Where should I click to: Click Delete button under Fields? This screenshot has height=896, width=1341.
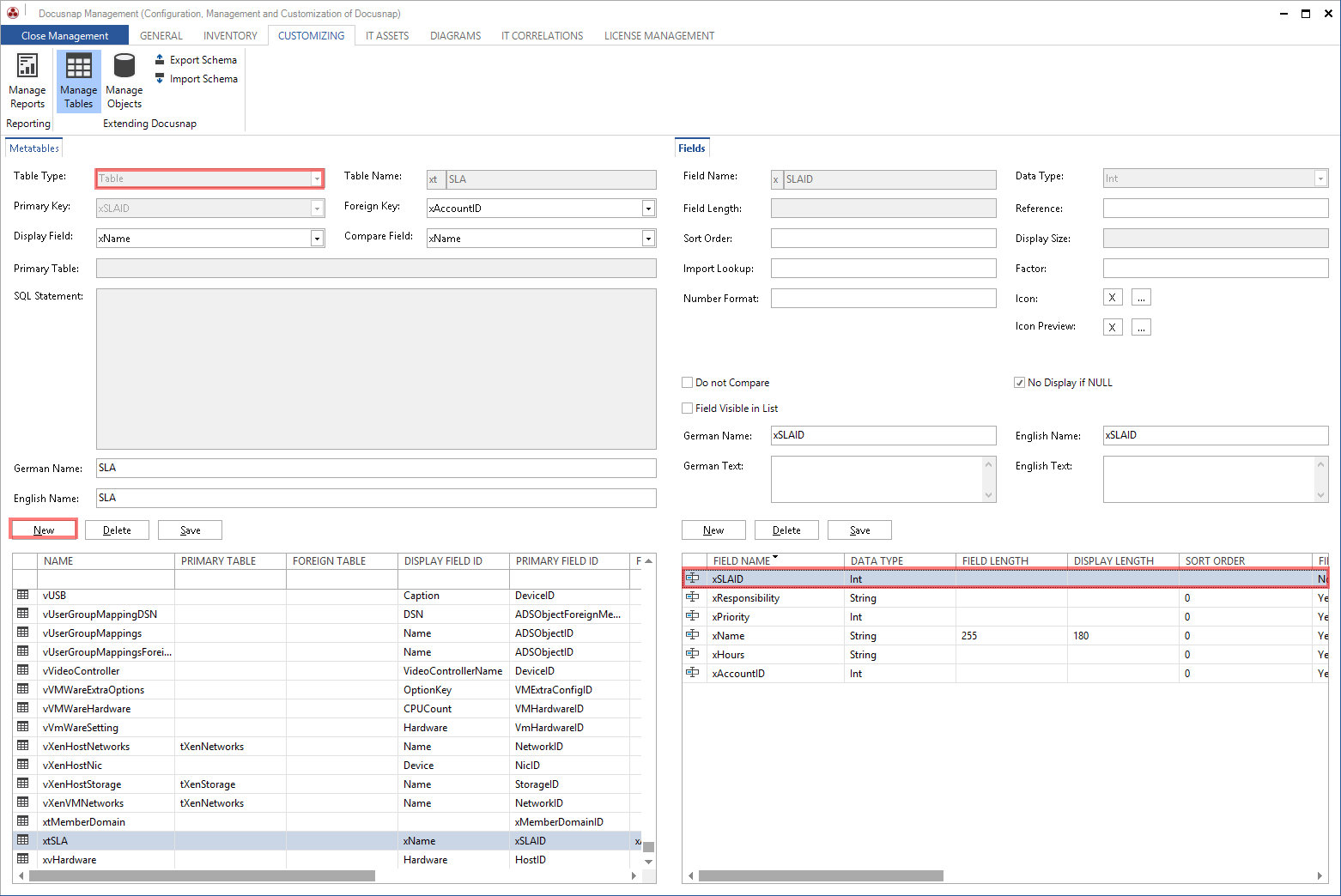786,530
